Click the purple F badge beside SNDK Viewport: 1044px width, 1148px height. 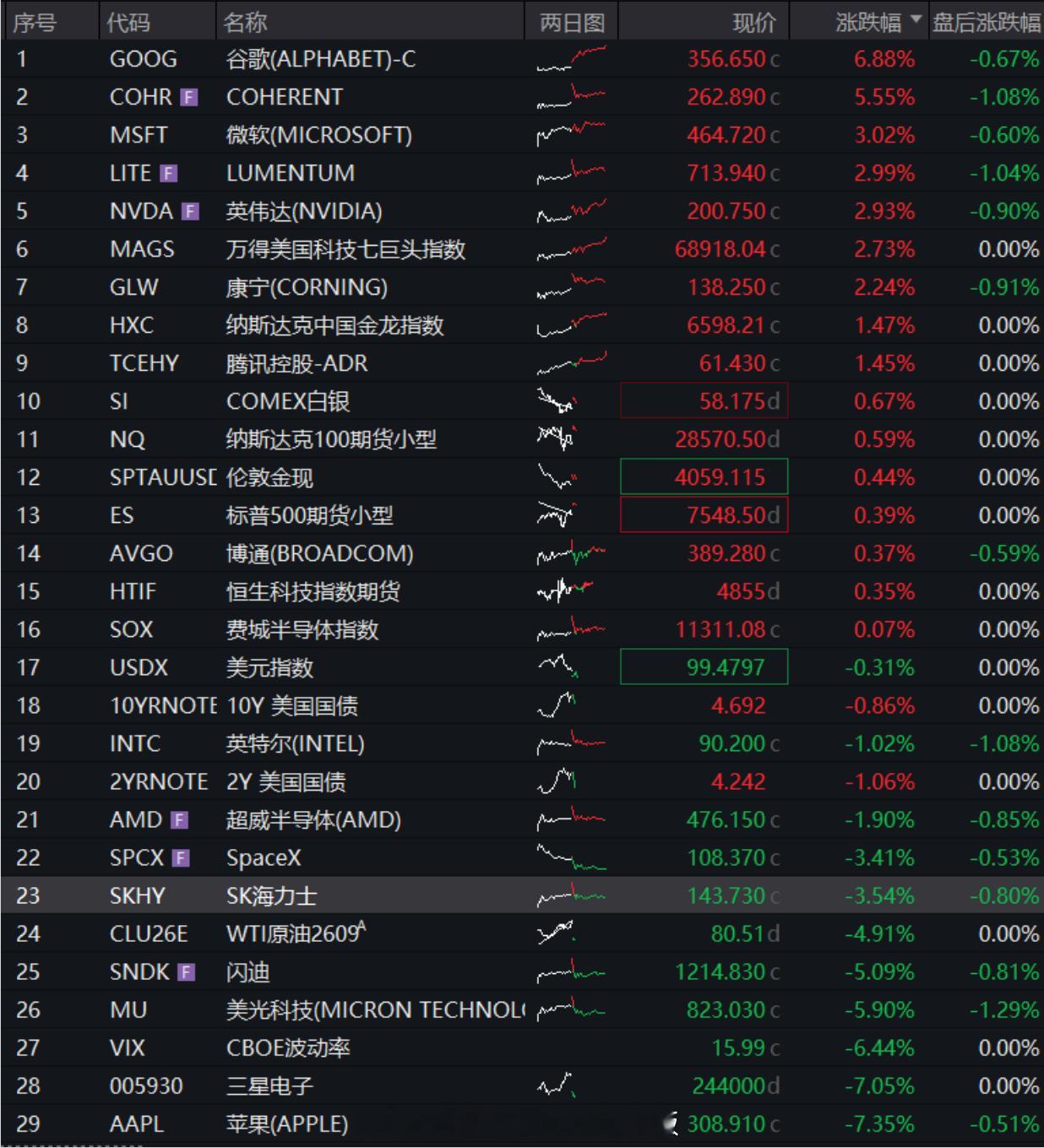click(187, 972)
